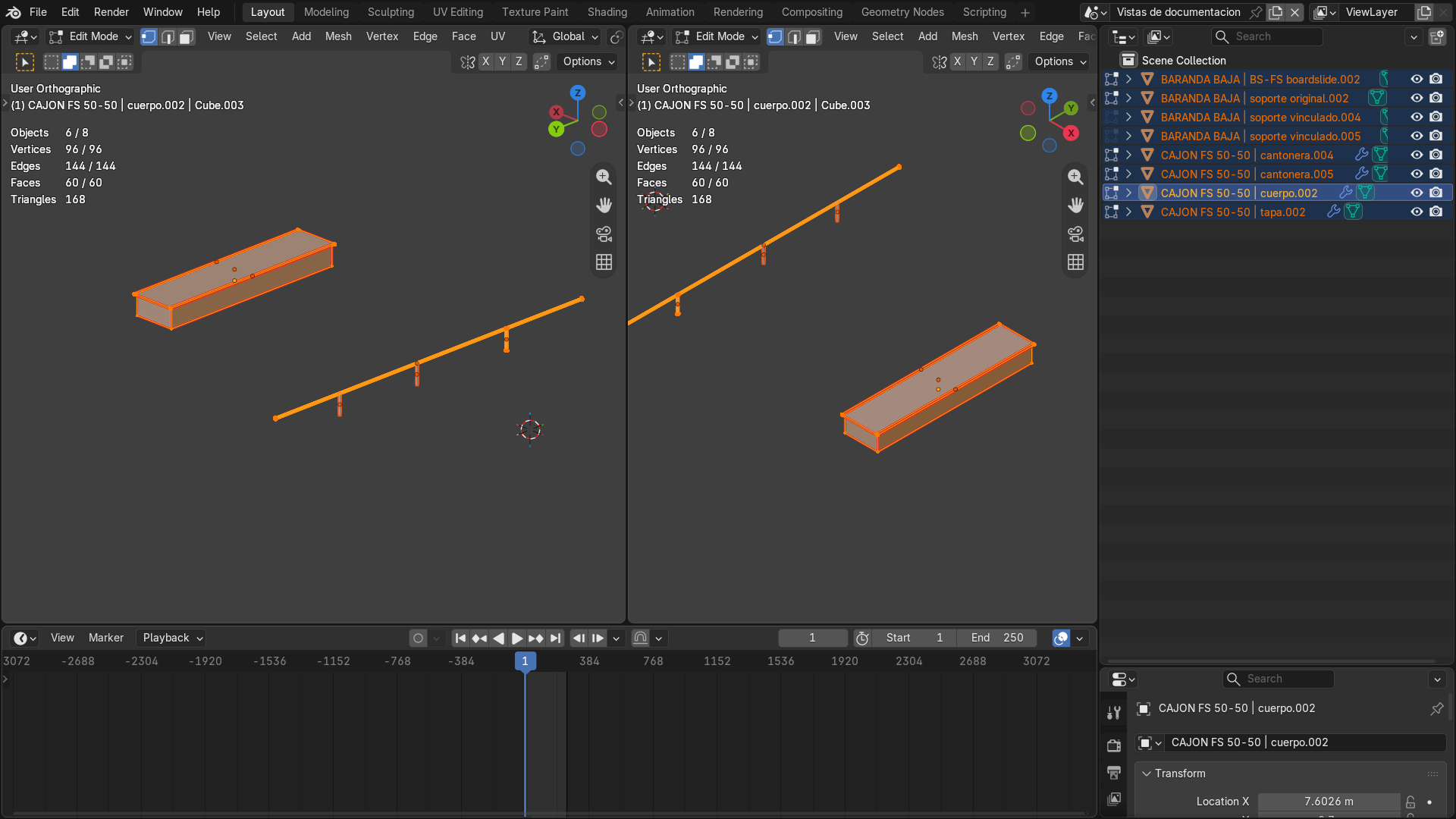Click the End frame field in timeline

click(x=997, y=638)
